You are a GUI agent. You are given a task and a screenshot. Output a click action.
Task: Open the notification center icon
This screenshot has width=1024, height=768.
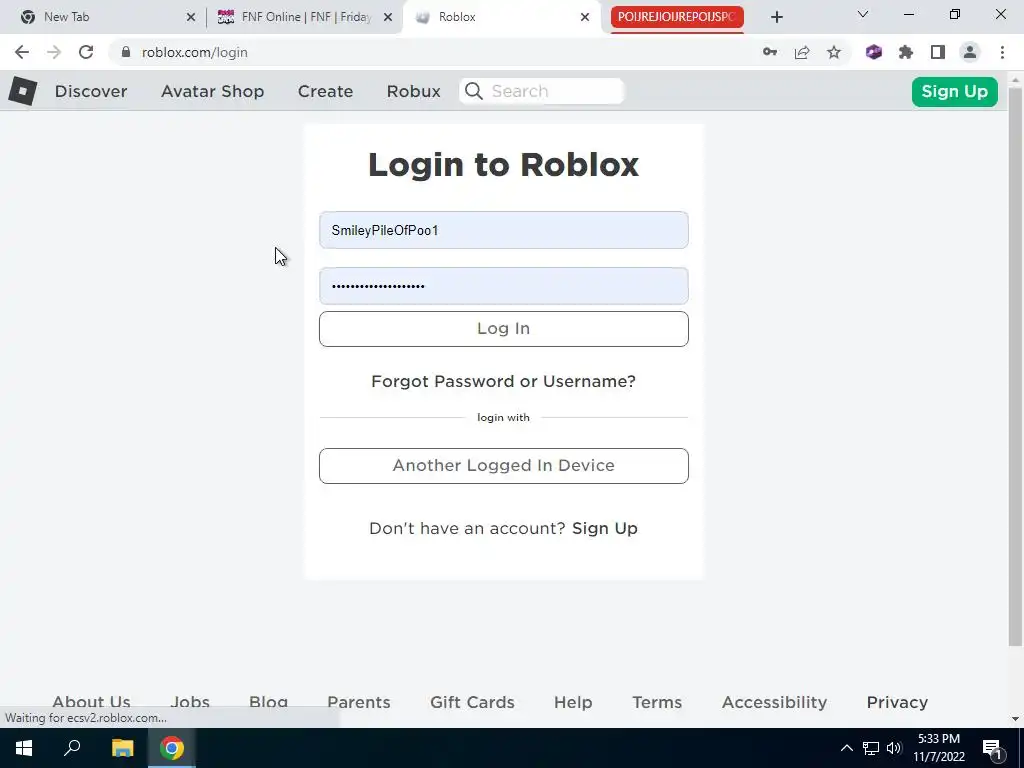point(993,750)
